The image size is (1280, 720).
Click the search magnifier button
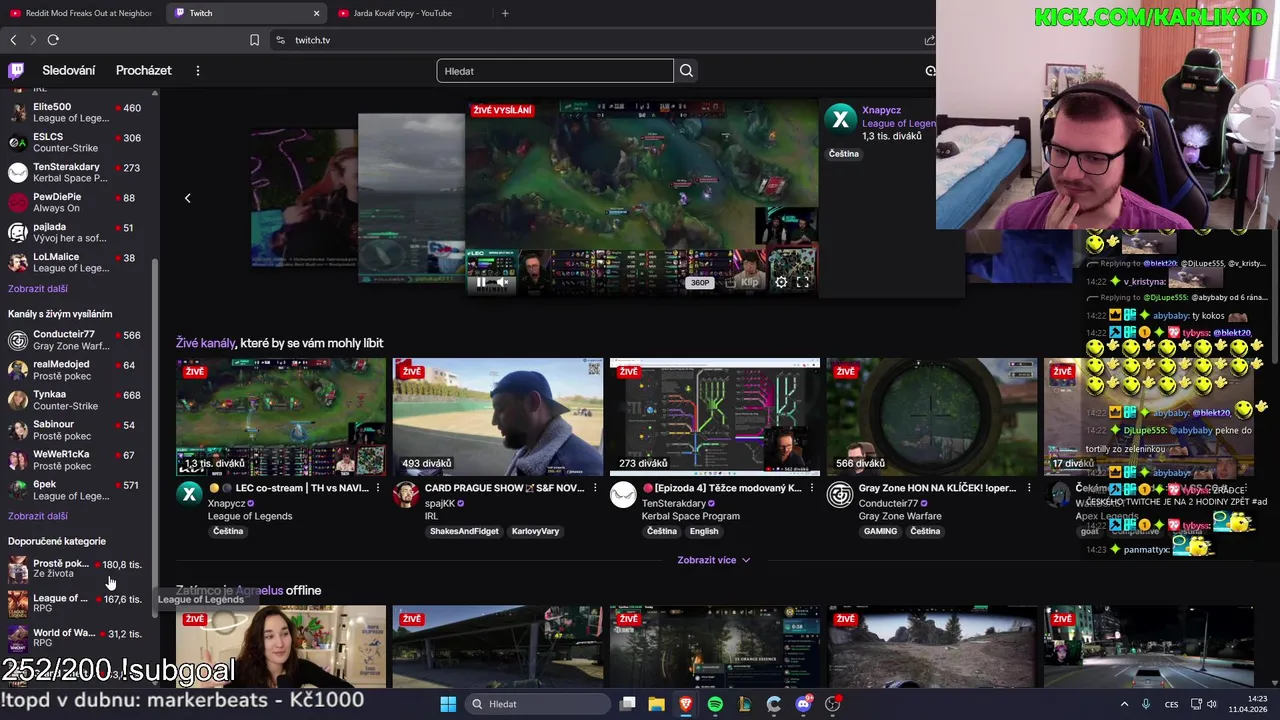(x=686, y=71)
